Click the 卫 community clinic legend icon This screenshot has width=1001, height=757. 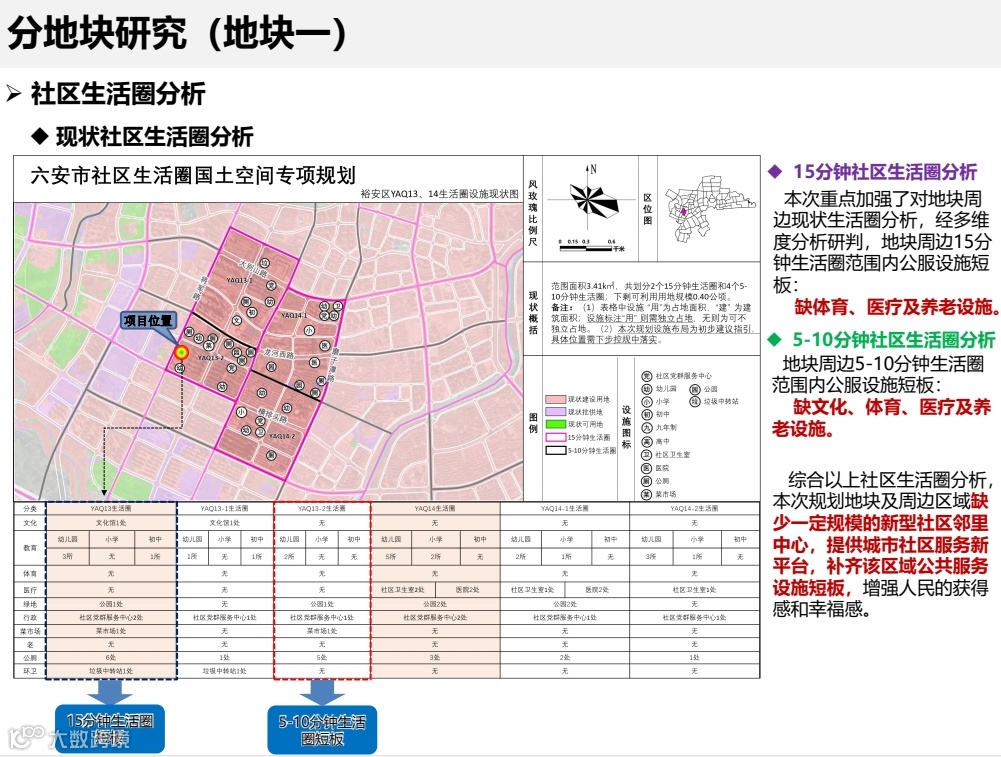(647, 454)
